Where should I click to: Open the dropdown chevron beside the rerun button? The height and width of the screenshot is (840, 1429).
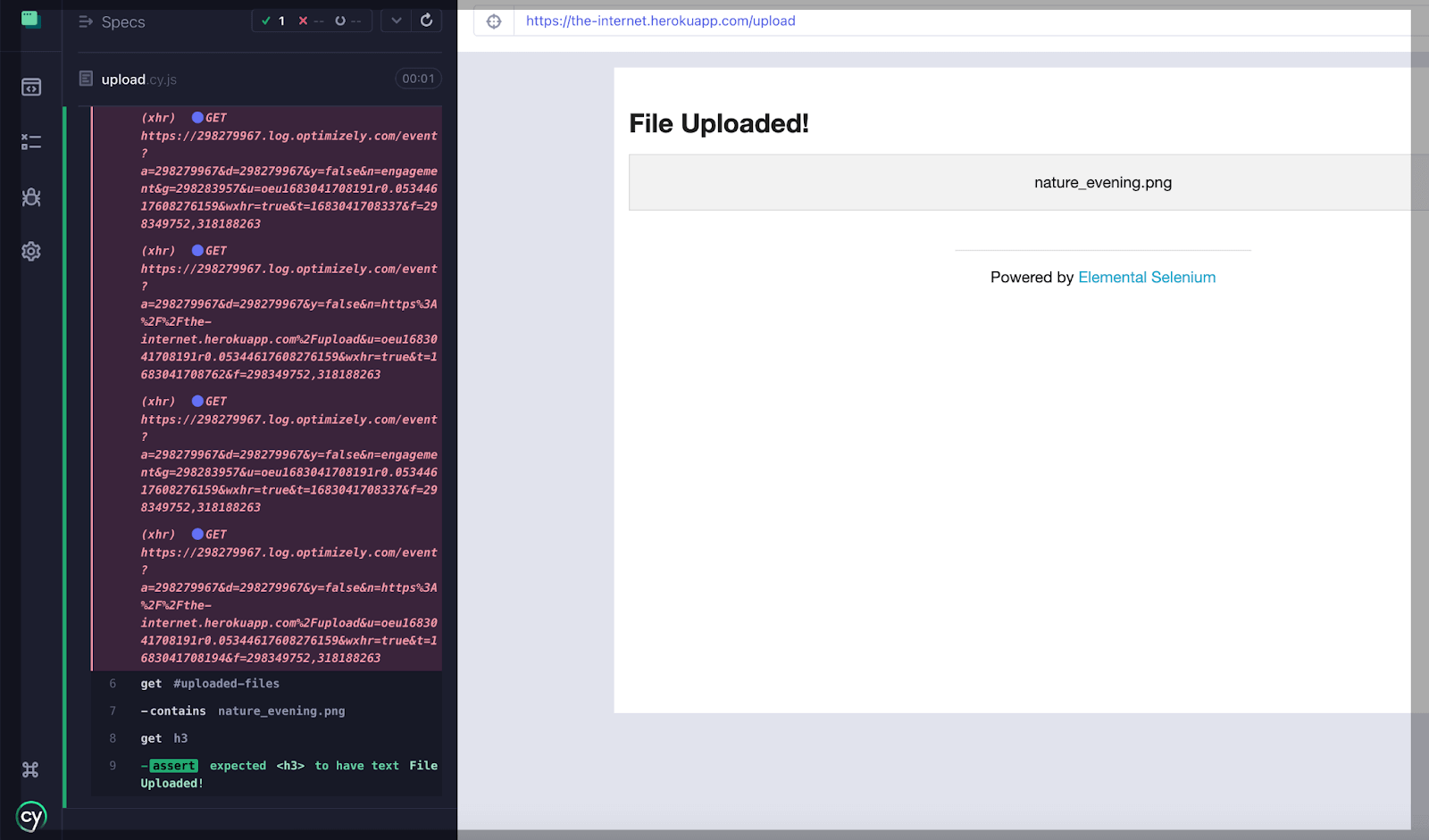[x=397, y=21]
